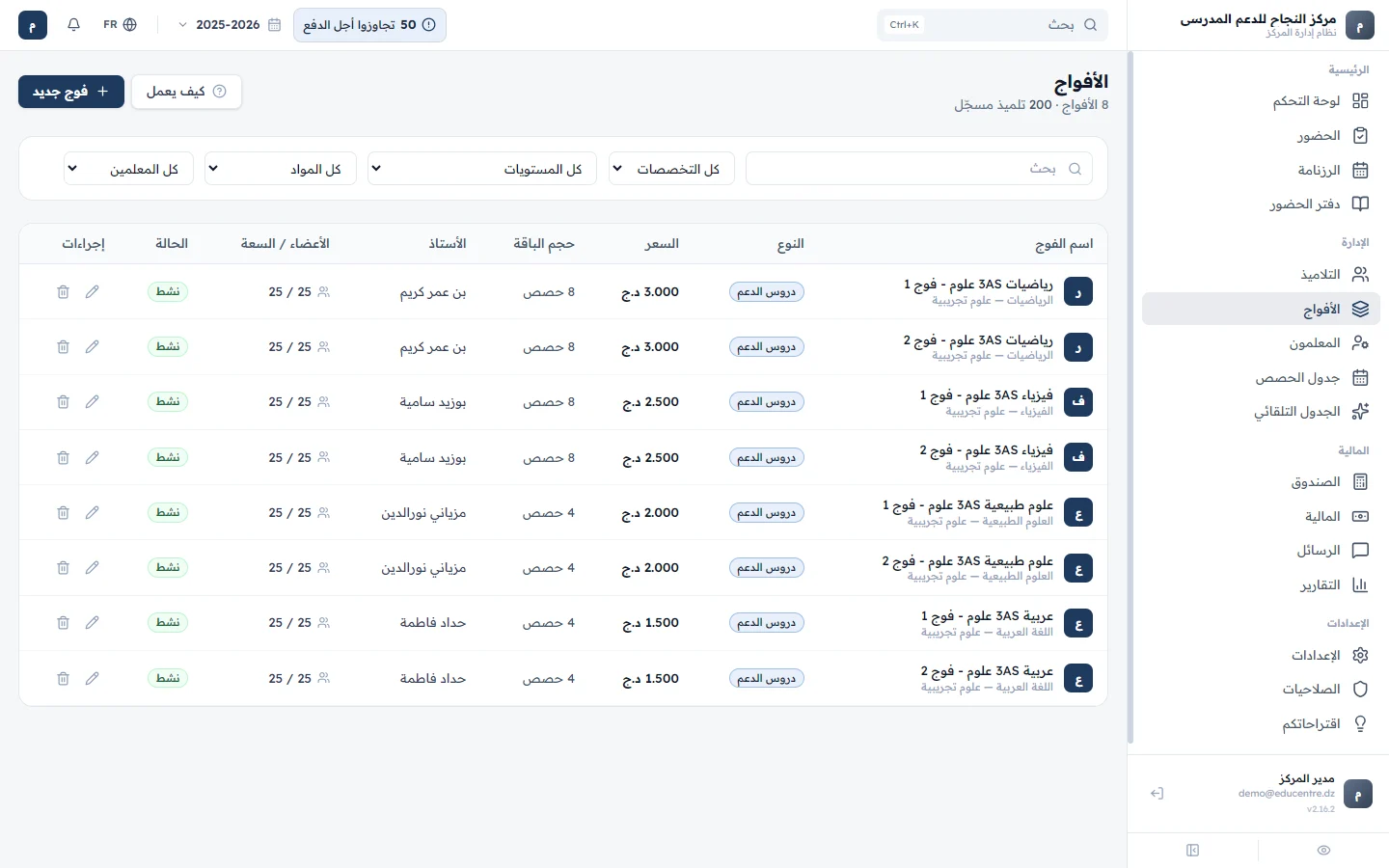The height and width of the screenshot is (868, 1389).
Task: Edit the رياضيات 3AS علوم - فوج 2 group
Action: click(x=93, y=346)
